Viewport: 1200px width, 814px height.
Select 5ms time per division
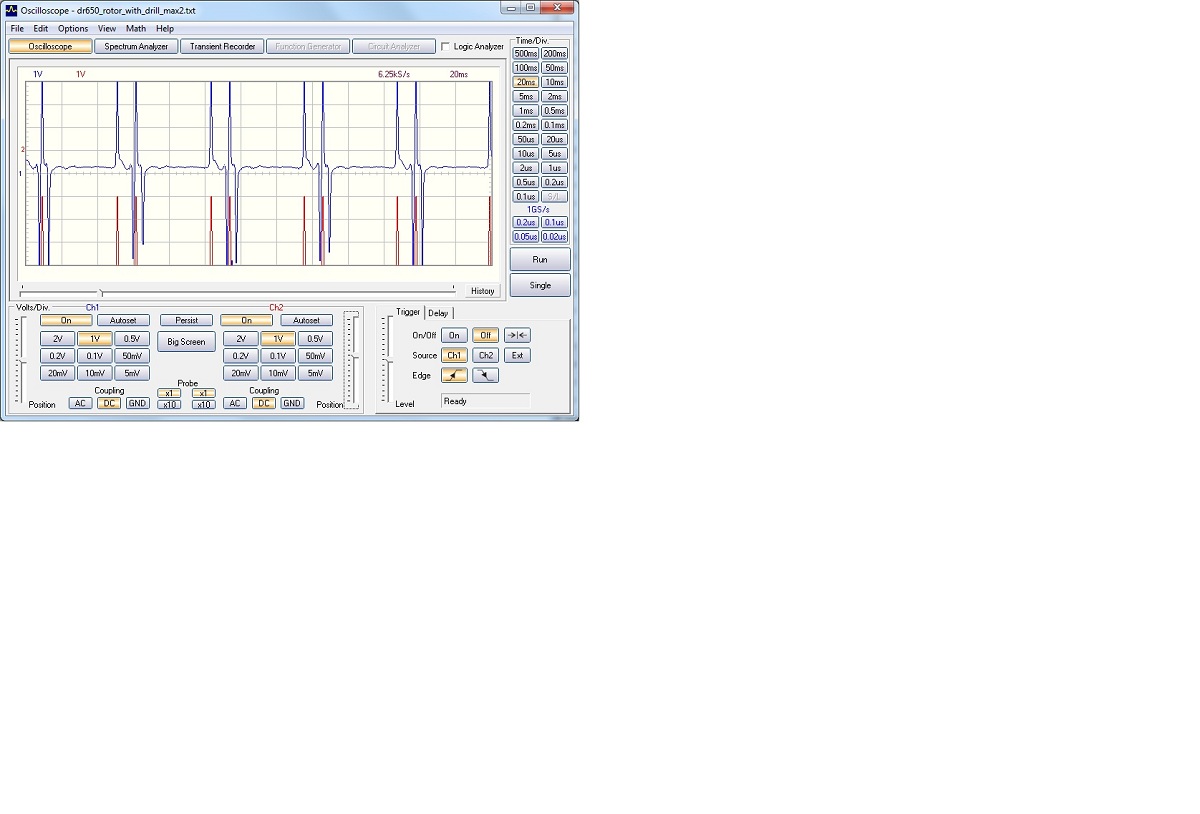coord(525,97)
